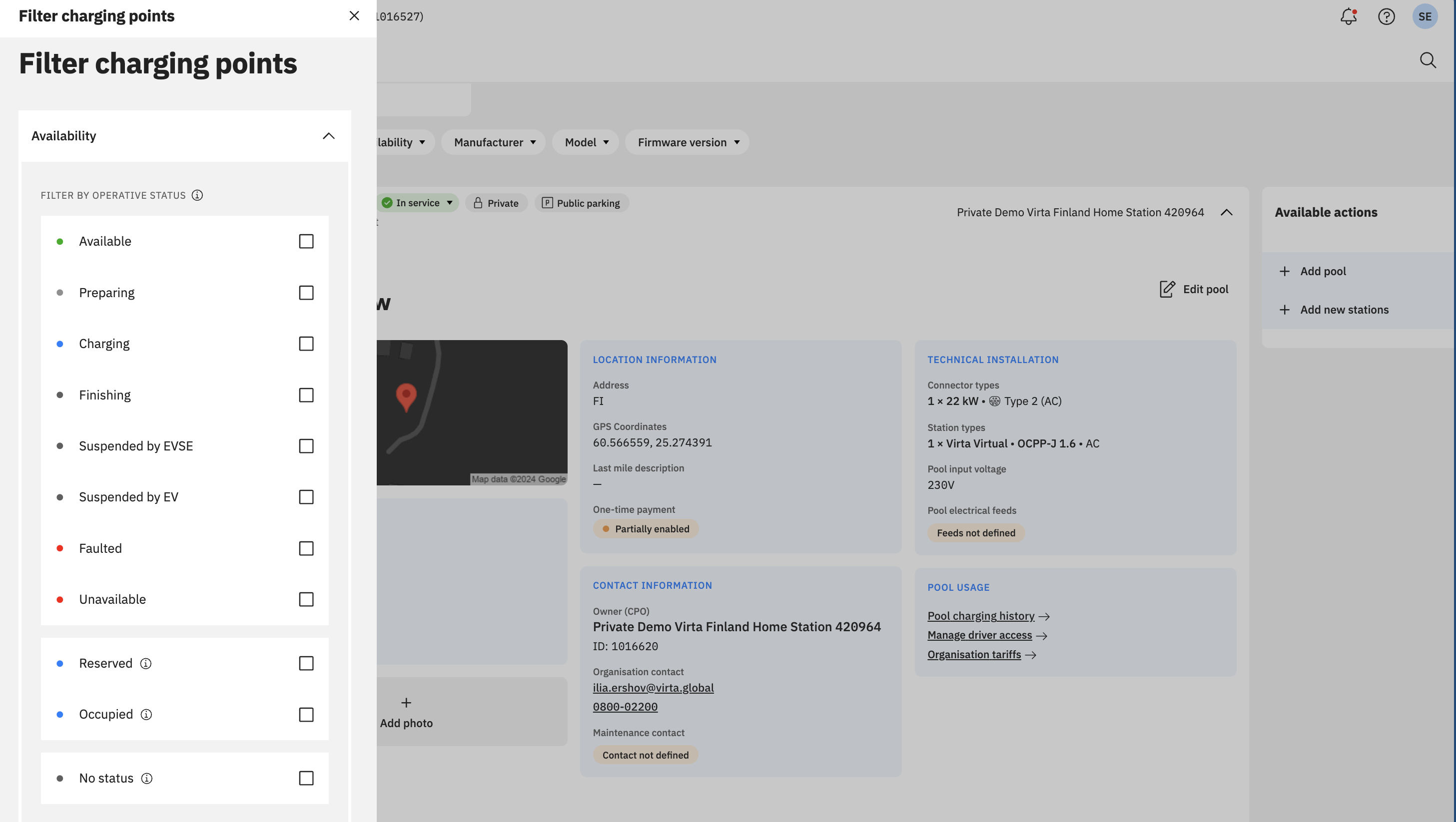Check the Preparing status checkbox
Image resolution: width=1456 pixels, height=822 pixels.
coord(306,293)
